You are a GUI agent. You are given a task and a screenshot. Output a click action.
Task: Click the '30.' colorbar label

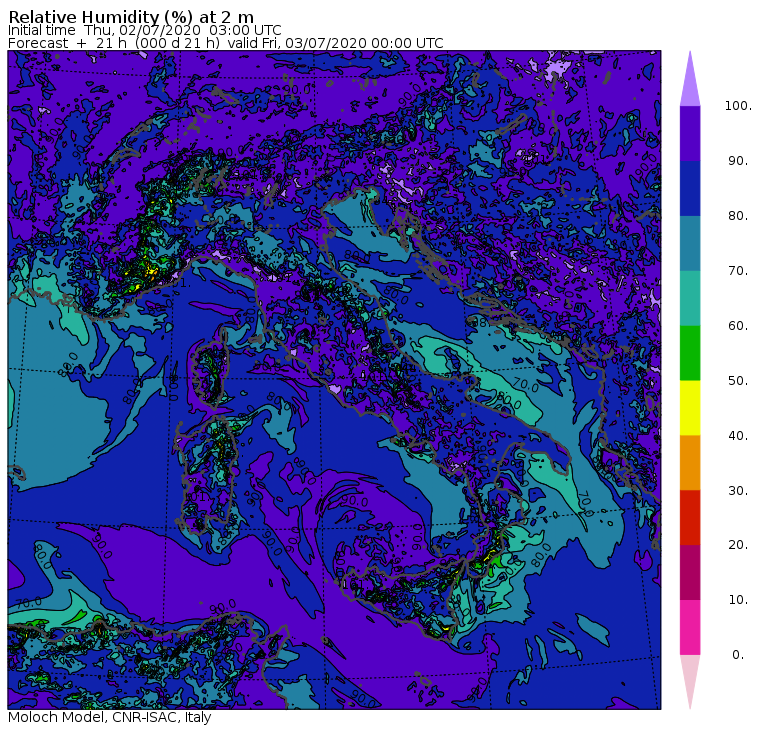(738, 490)
